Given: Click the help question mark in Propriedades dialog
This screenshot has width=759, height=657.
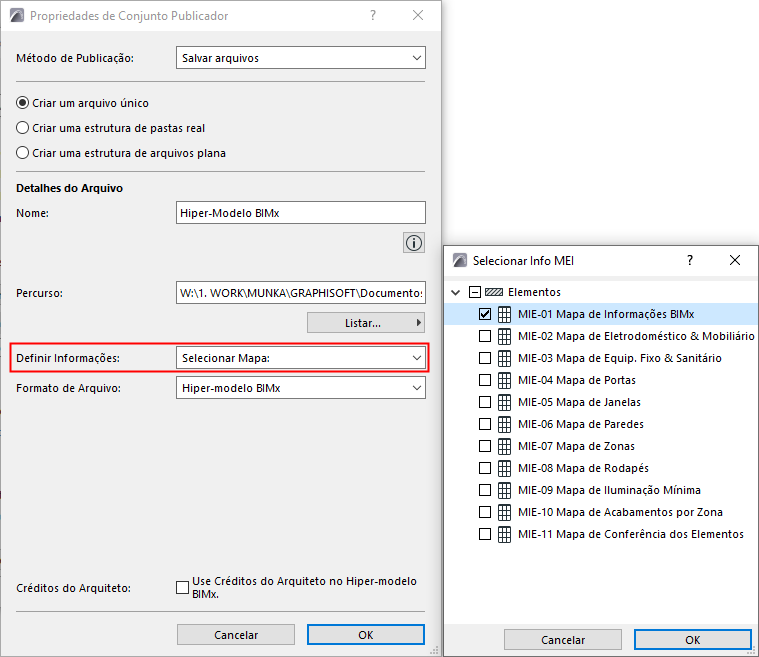Looking at the screenshot, I should click(x=373, y=15).
